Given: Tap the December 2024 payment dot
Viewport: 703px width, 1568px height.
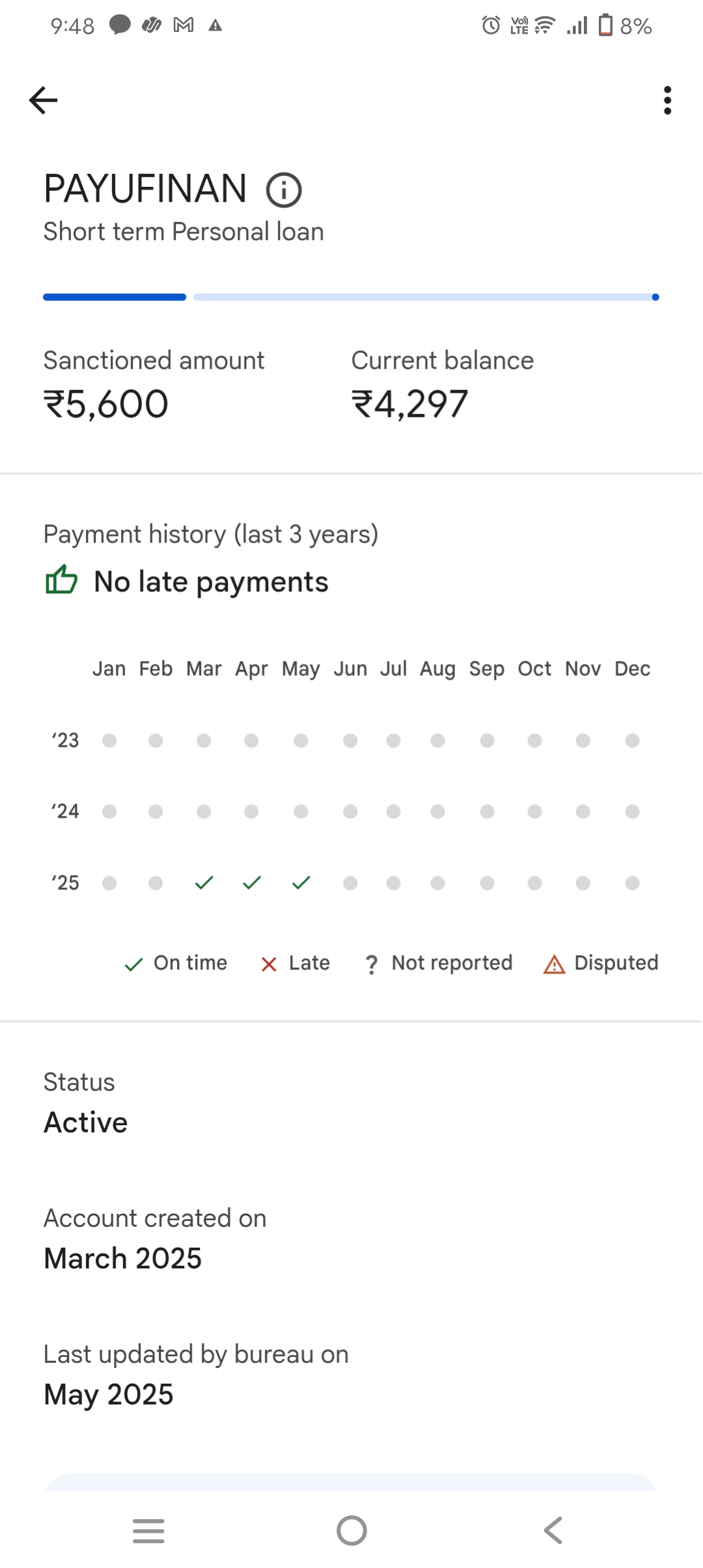Looking at the screenshot, I should tap(632, 811).
